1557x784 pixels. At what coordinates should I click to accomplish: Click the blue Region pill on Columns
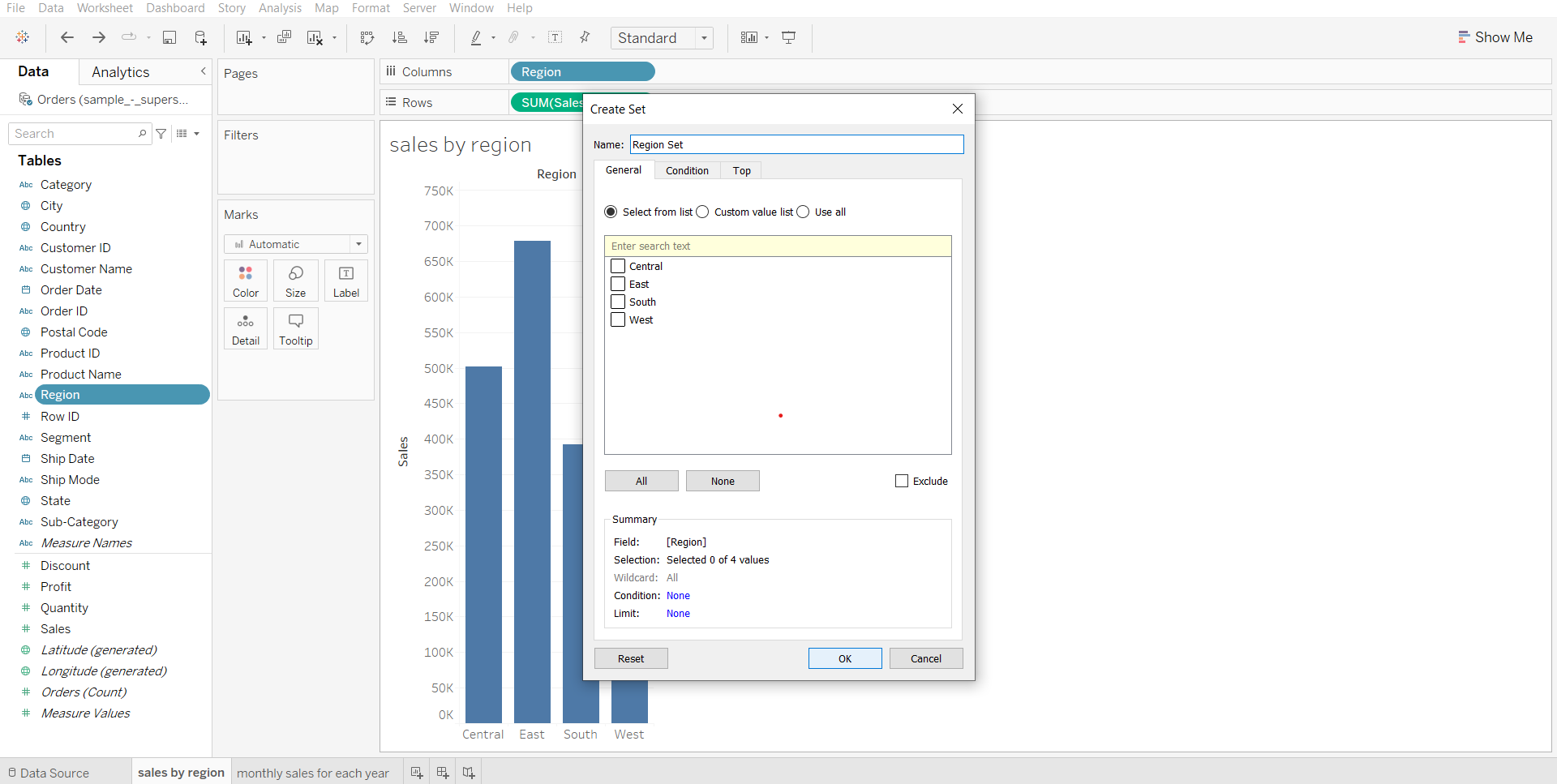pyautogui.click(x=581, y=72)
